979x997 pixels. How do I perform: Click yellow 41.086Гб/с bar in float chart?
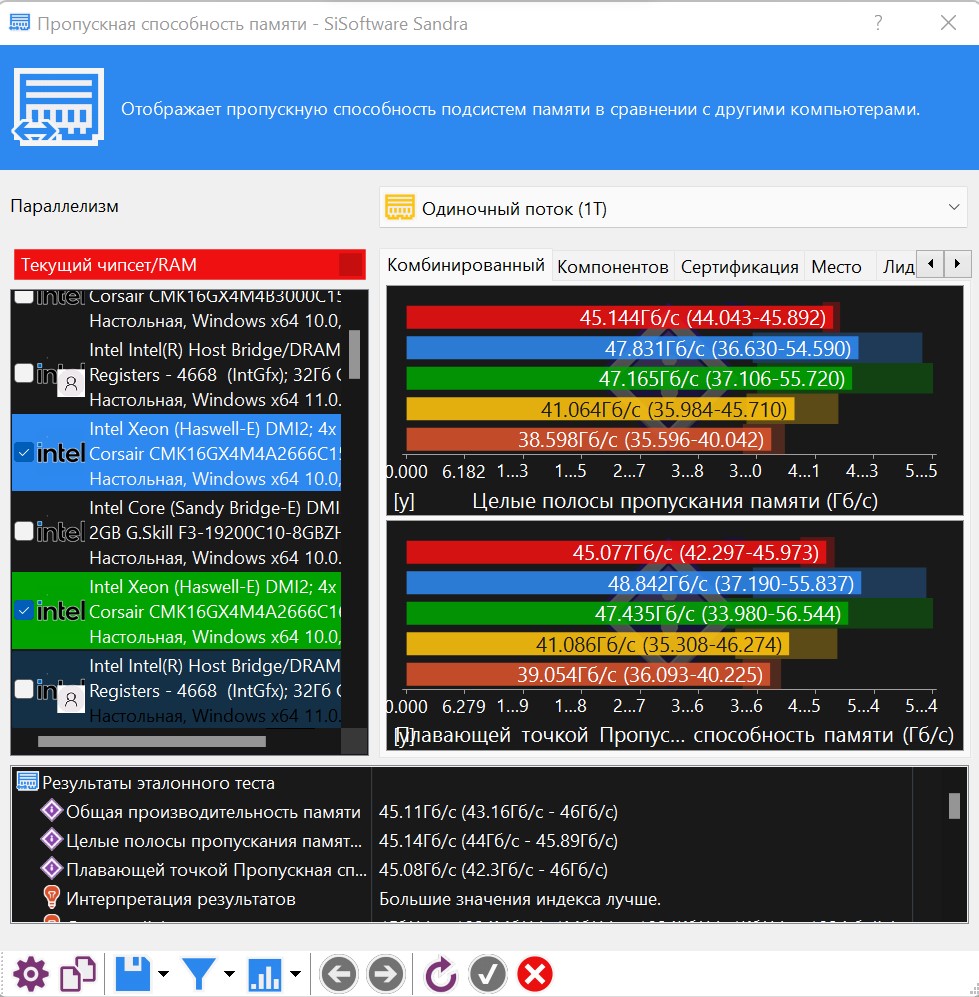click(598, 644)
